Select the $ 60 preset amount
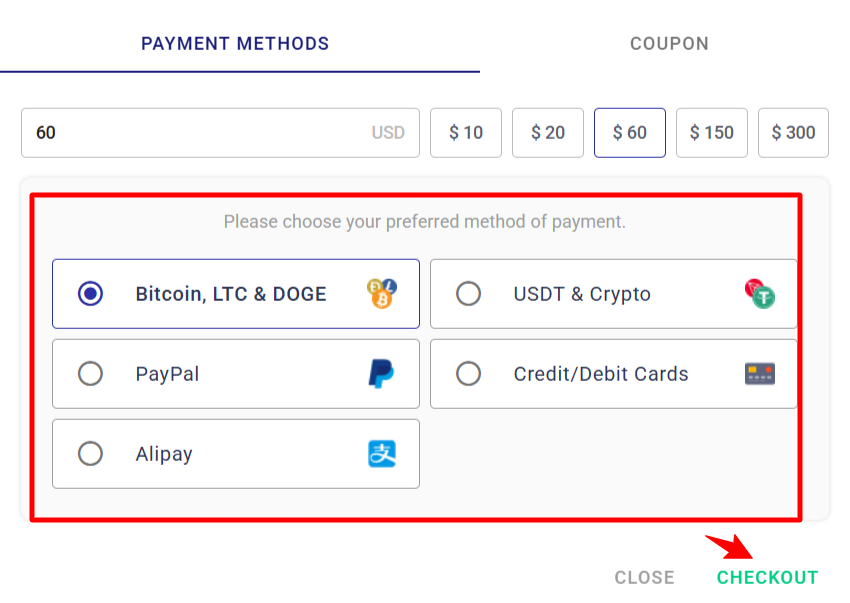The width and height of the screenshot is (850, 603). pyautogui.click(x=630, y=133)
